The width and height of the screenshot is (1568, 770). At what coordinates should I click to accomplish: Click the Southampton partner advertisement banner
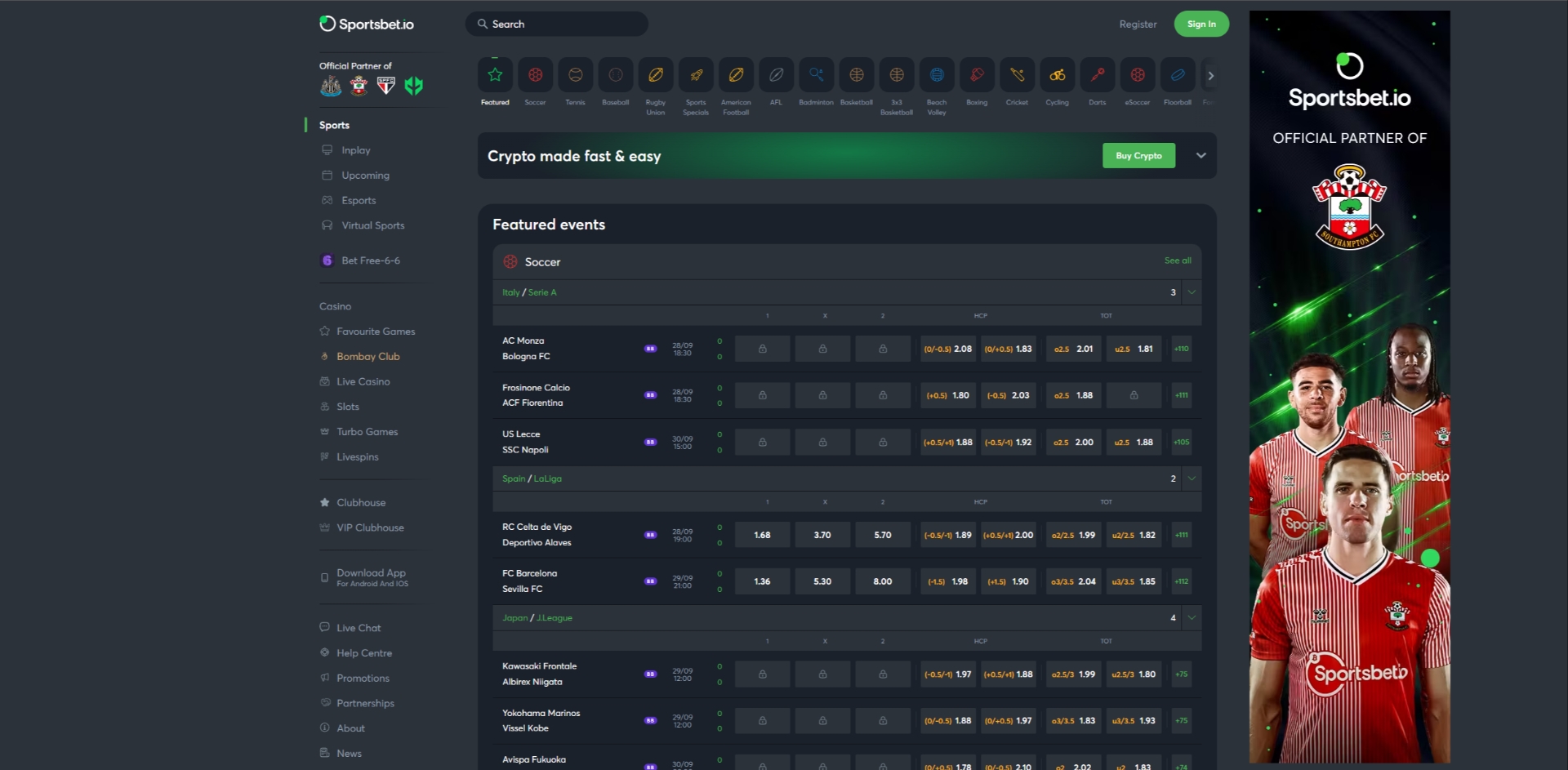tap(1349, 386)
